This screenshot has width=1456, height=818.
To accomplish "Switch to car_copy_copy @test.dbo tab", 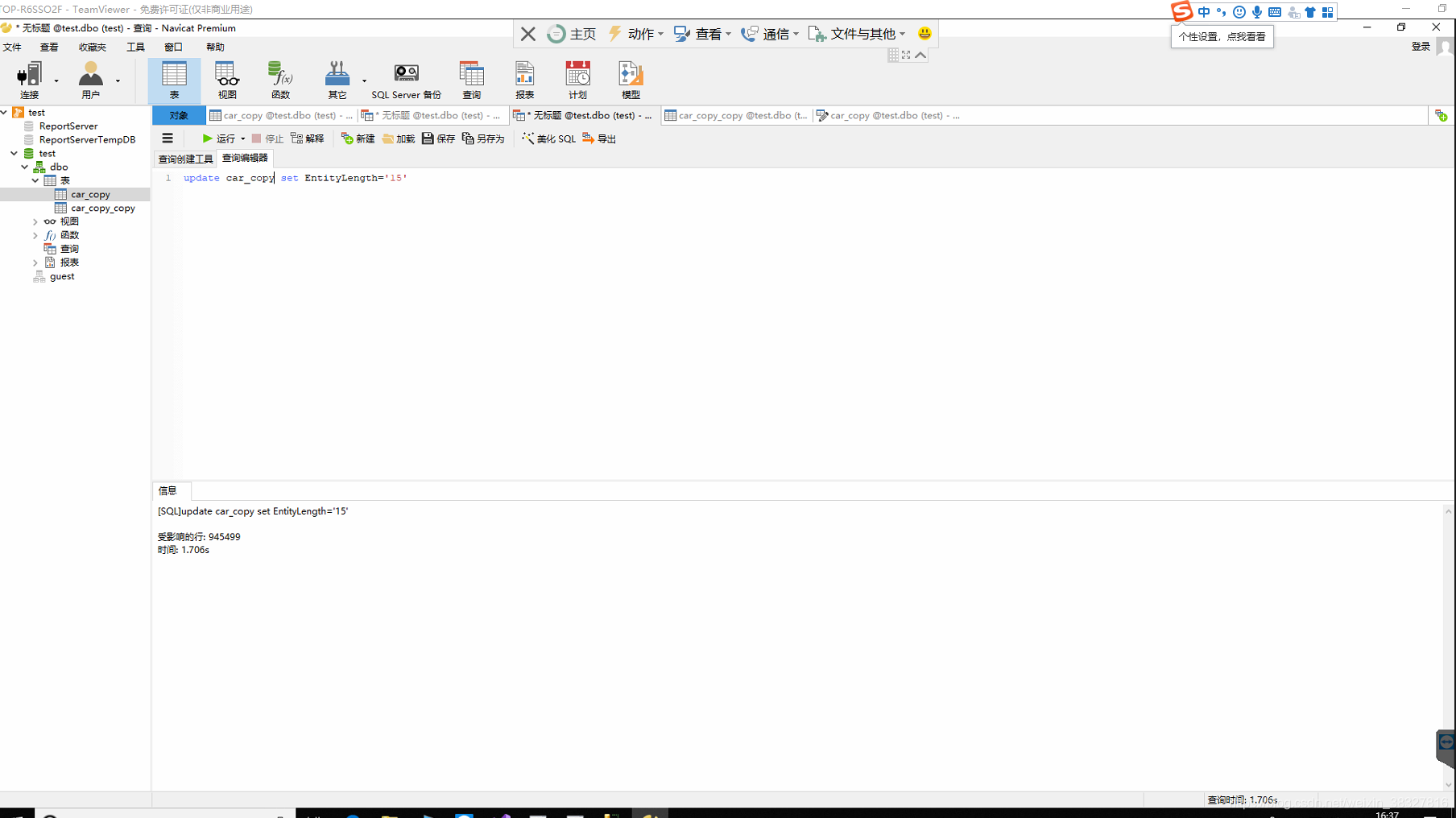I will (736, 116).
